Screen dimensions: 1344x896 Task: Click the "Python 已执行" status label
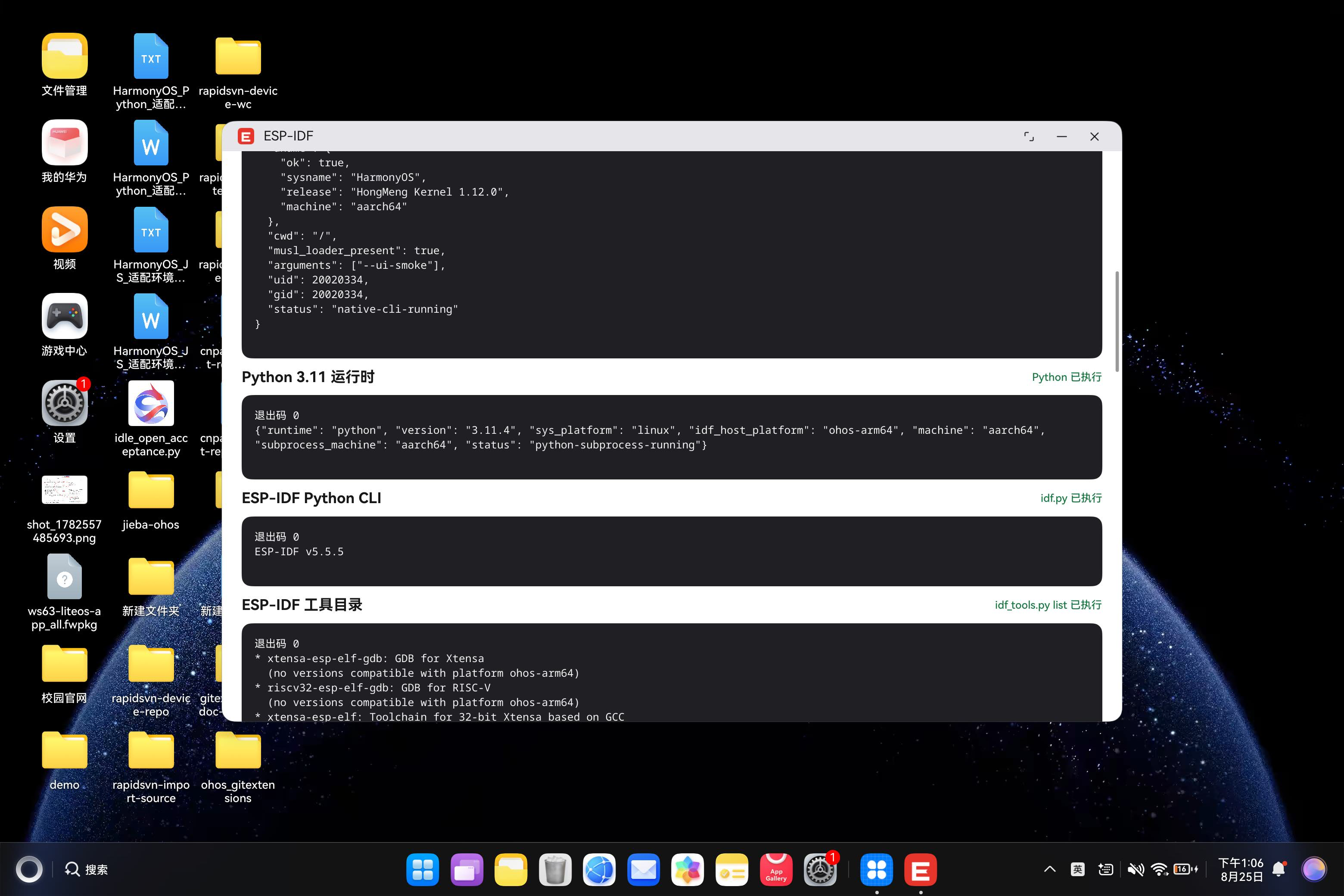[x=1066, y=377]
